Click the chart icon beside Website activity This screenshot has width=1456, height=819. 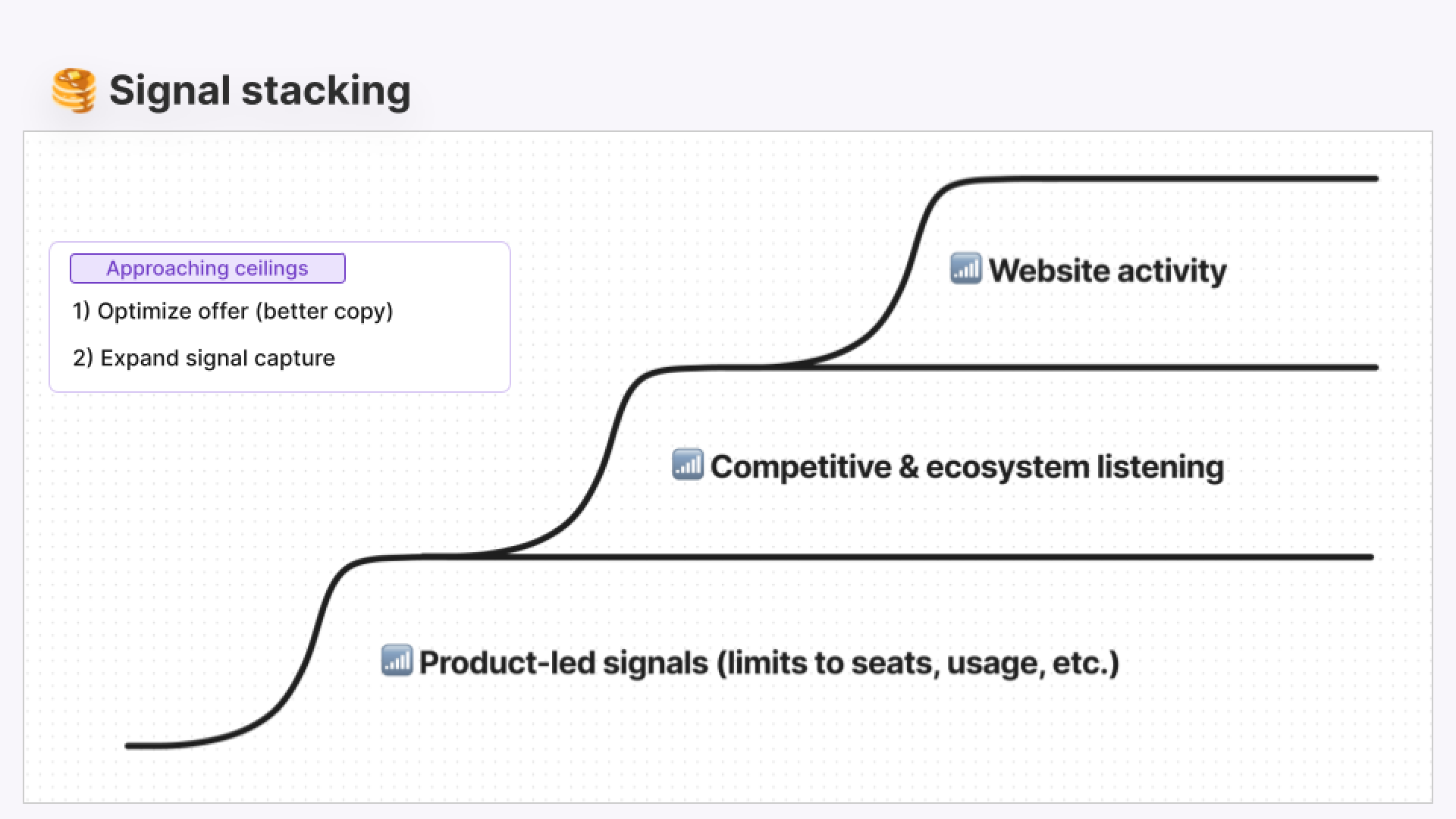pyautogui.click(x=965, y=269)
